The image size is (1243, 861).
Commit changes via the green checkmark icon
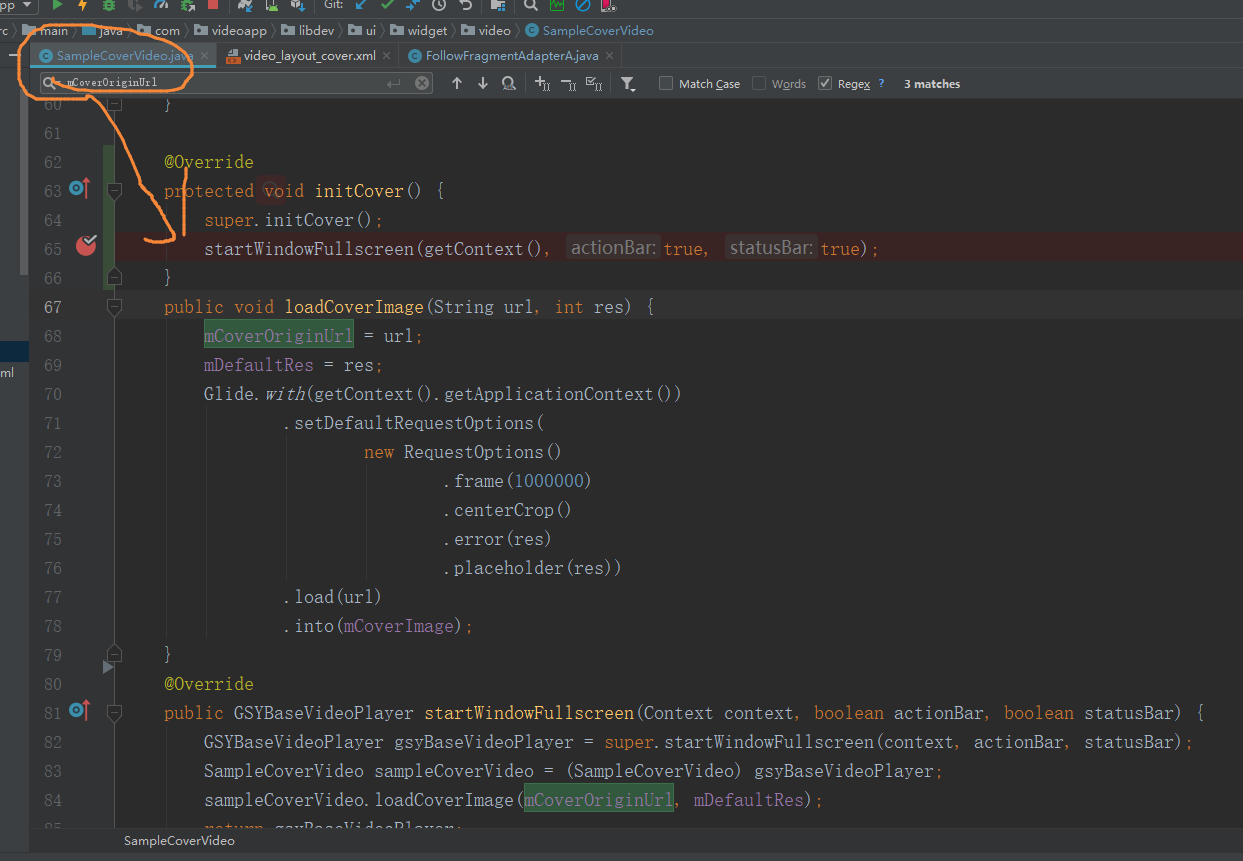385,7
